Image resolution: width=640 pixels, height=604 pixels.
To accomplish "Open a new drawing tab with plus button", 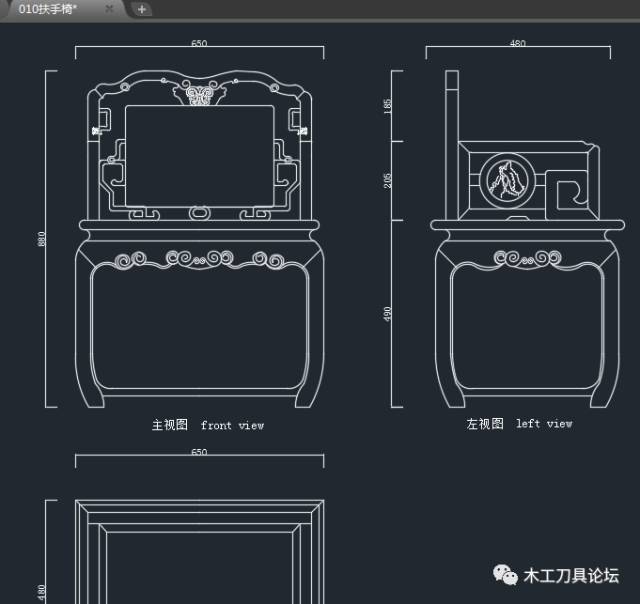I will coord(142,9).
